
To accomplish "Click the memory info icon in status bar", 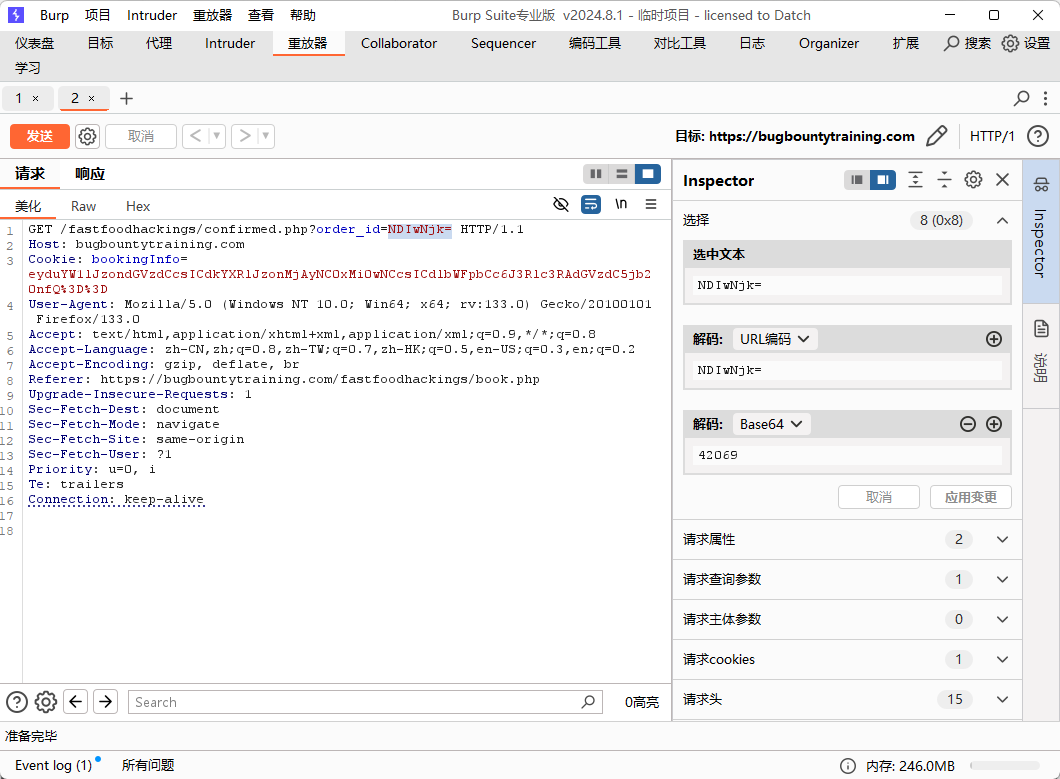I will coord(848,765).
